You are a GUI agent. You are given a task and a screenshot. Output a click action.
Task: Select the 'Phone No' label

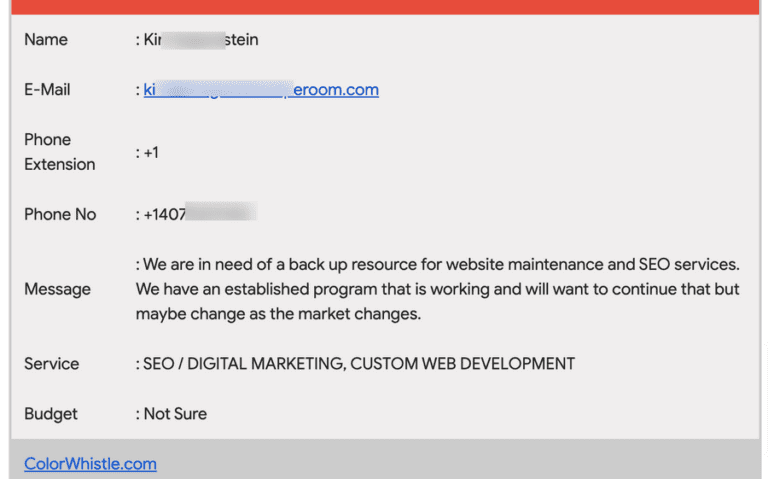(60, 214)
